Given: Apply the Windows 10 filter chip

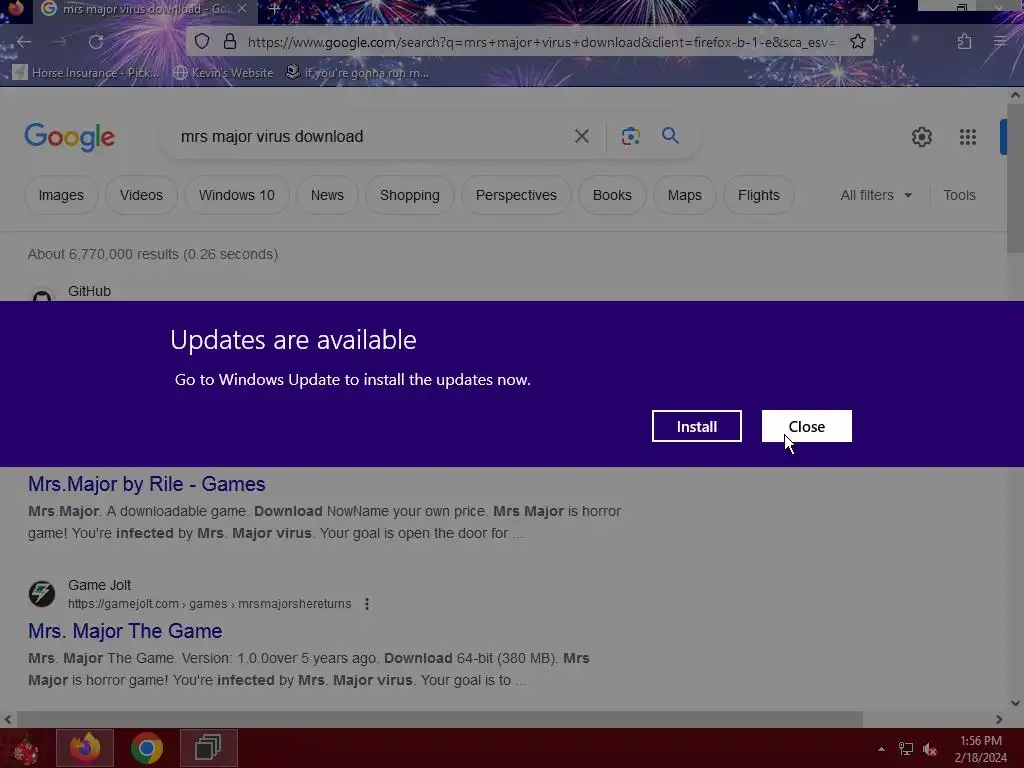Looking at the screenshot, I should click(x=236, y=195).
